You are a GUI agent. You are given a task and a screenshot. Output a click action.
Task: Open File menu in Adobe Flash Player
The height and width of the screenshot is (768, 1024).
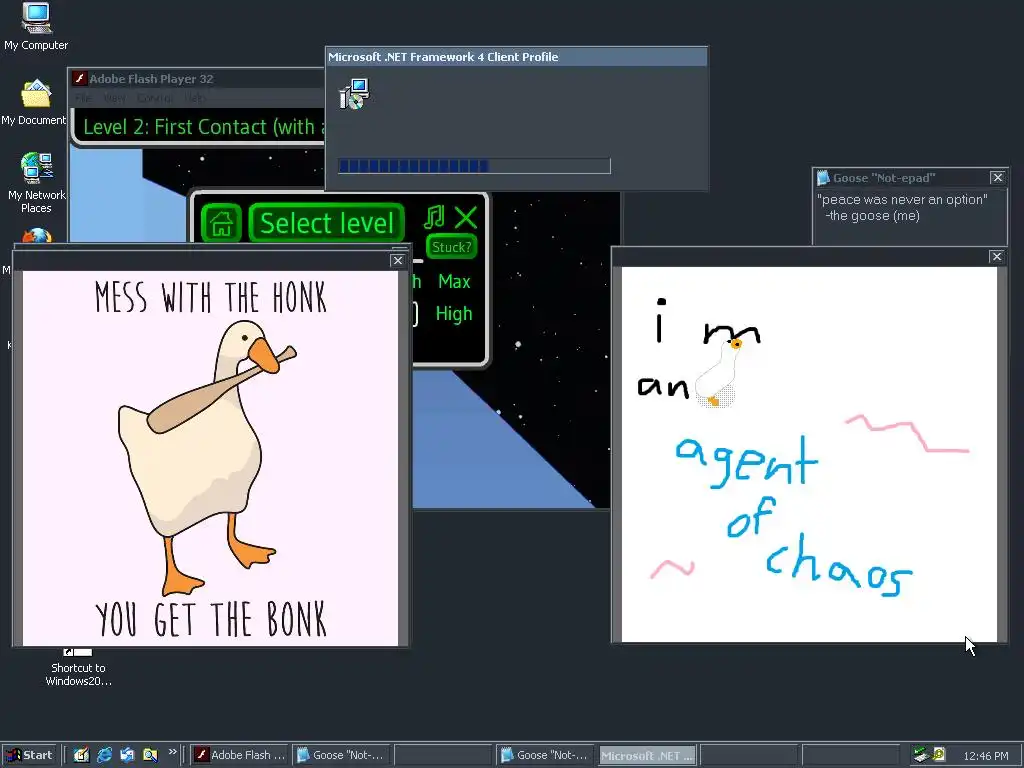tap(84, 99)
